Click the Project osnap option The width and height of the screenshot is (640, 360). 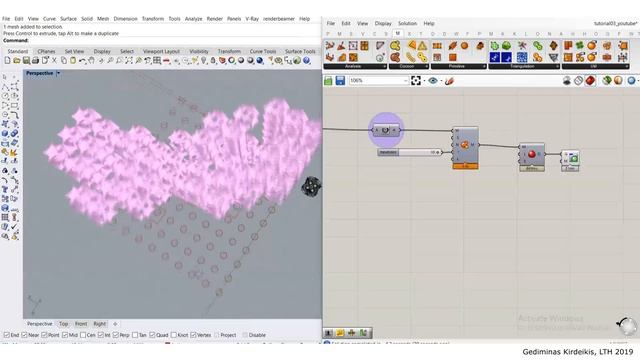coord(225,335)
